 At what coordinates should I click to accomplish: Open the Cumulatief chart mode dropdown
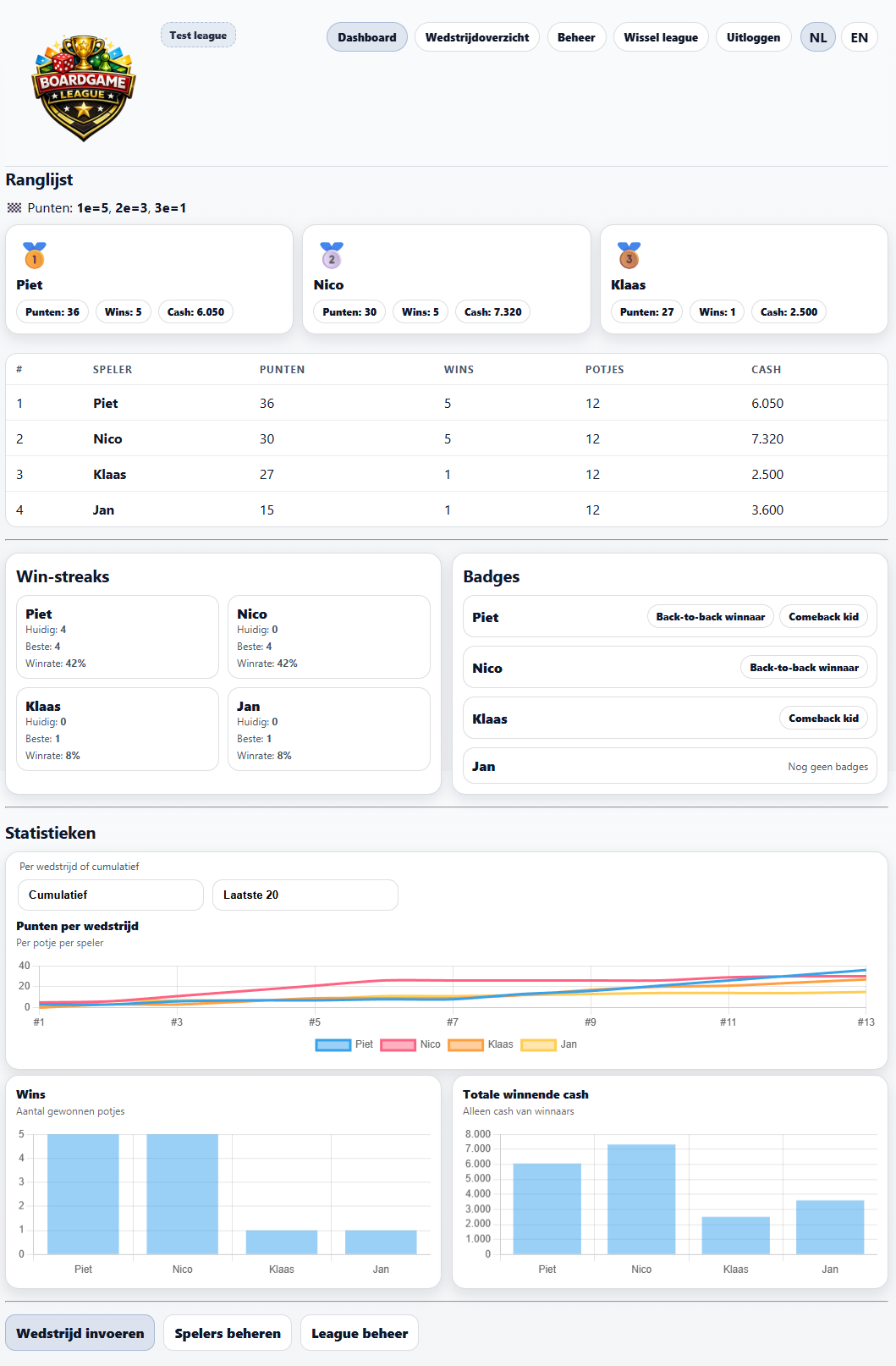click(110, 895)
